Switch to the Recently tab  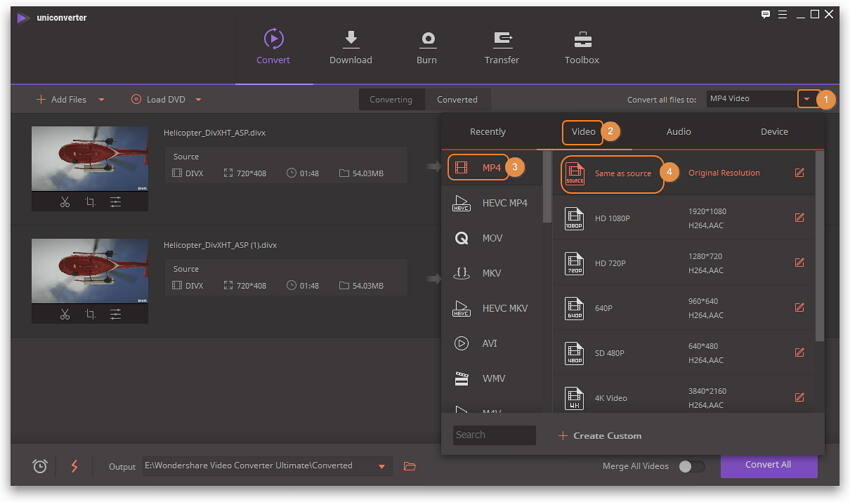[x=488, y=132]
